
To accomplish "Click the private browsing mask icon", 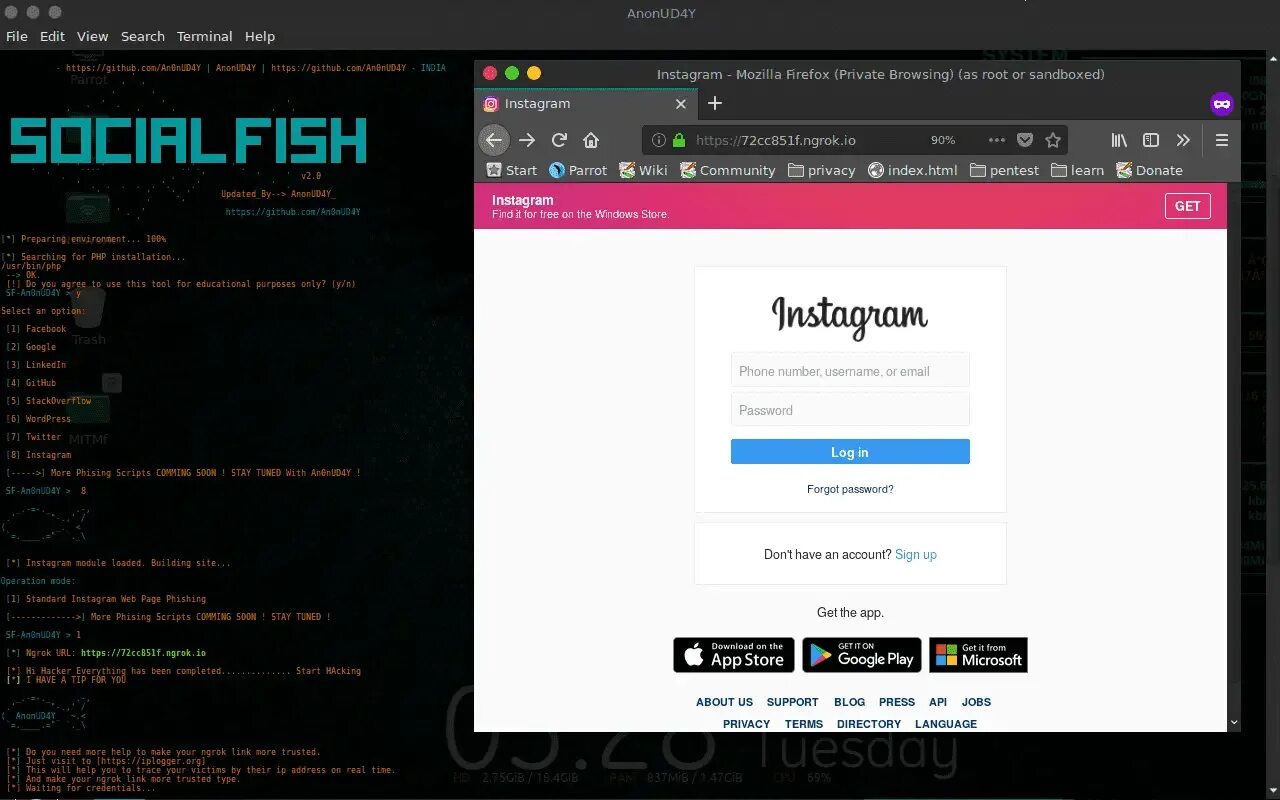I will coord(1221,103).
